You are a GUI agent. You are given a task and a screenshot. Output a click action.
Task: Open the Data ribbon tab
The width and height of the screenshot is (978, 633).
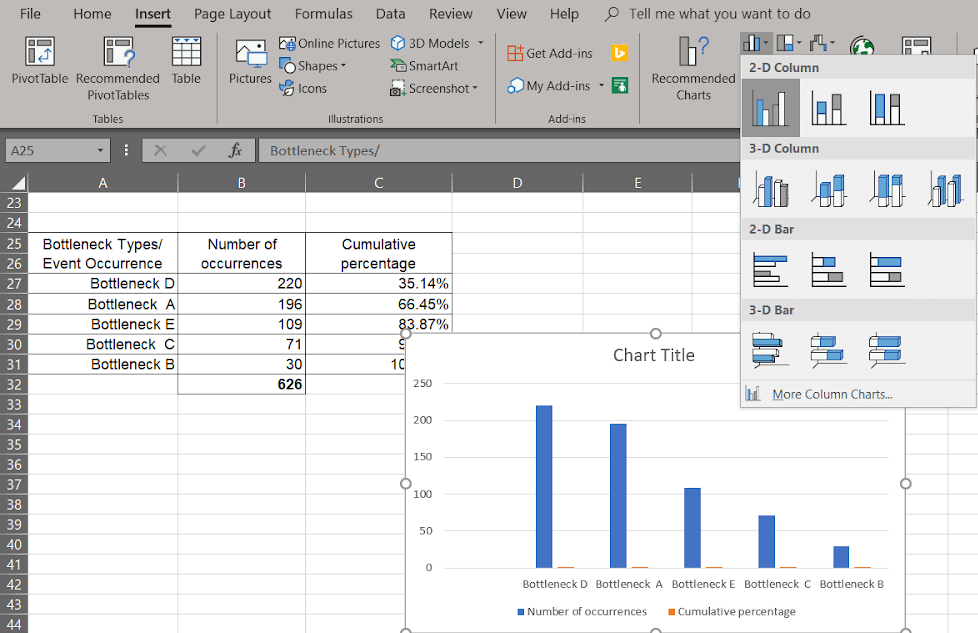pyautogui.click(x=390, y=14)
